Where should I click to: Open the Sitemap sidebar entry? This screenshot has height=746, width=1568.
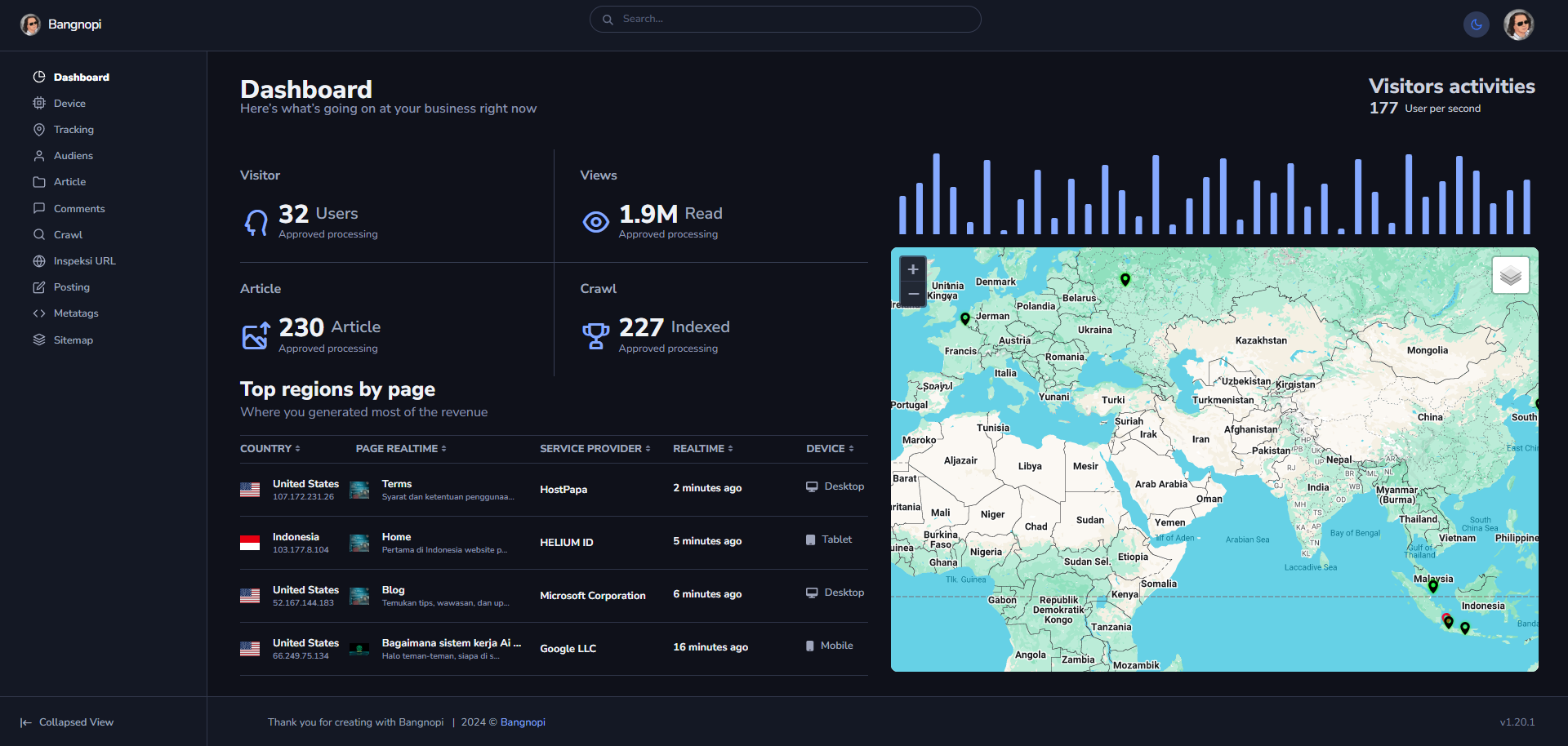[73, 340]
